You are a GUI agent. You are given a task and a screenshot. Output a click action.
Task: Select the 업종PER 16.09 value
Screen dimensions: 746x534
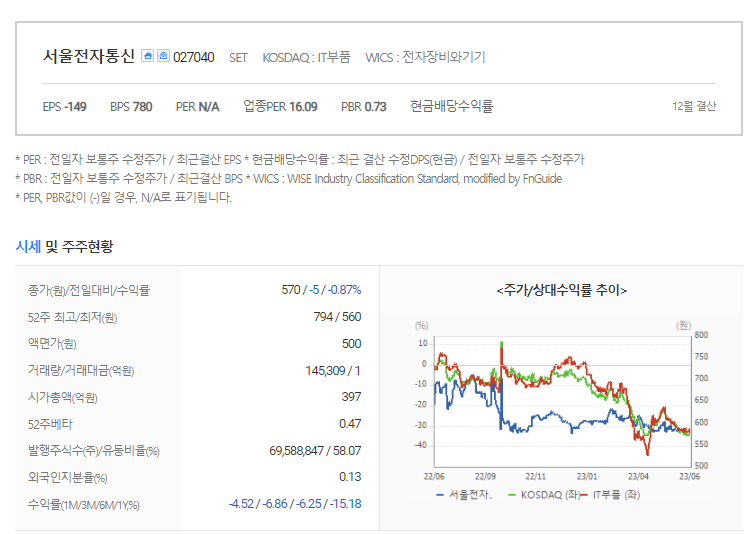pyautogui.click(x=280, y=106)
